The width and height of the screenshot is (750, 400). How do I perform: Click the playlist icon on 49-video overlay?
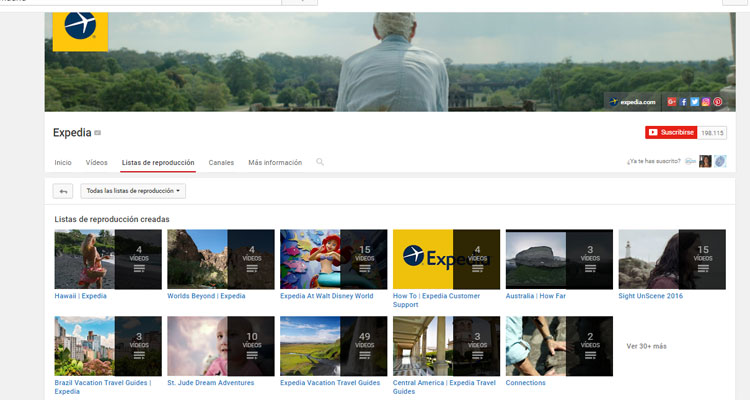[365, 355]
